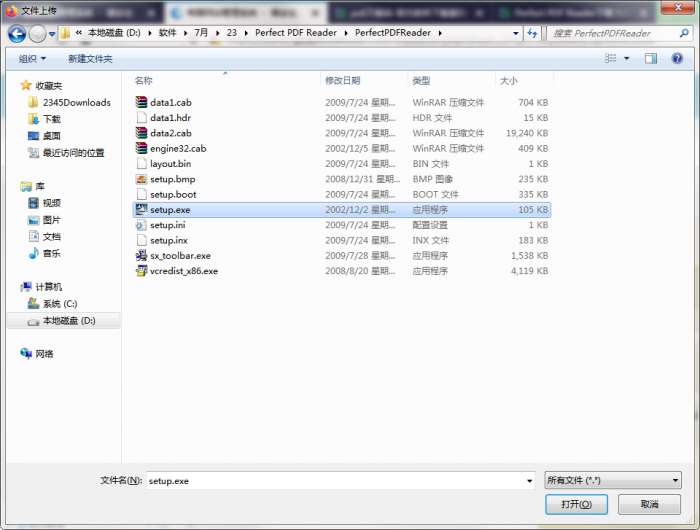Click the 打开(O) button
Screen dimensions: 700x530
[x=576, y=505]
